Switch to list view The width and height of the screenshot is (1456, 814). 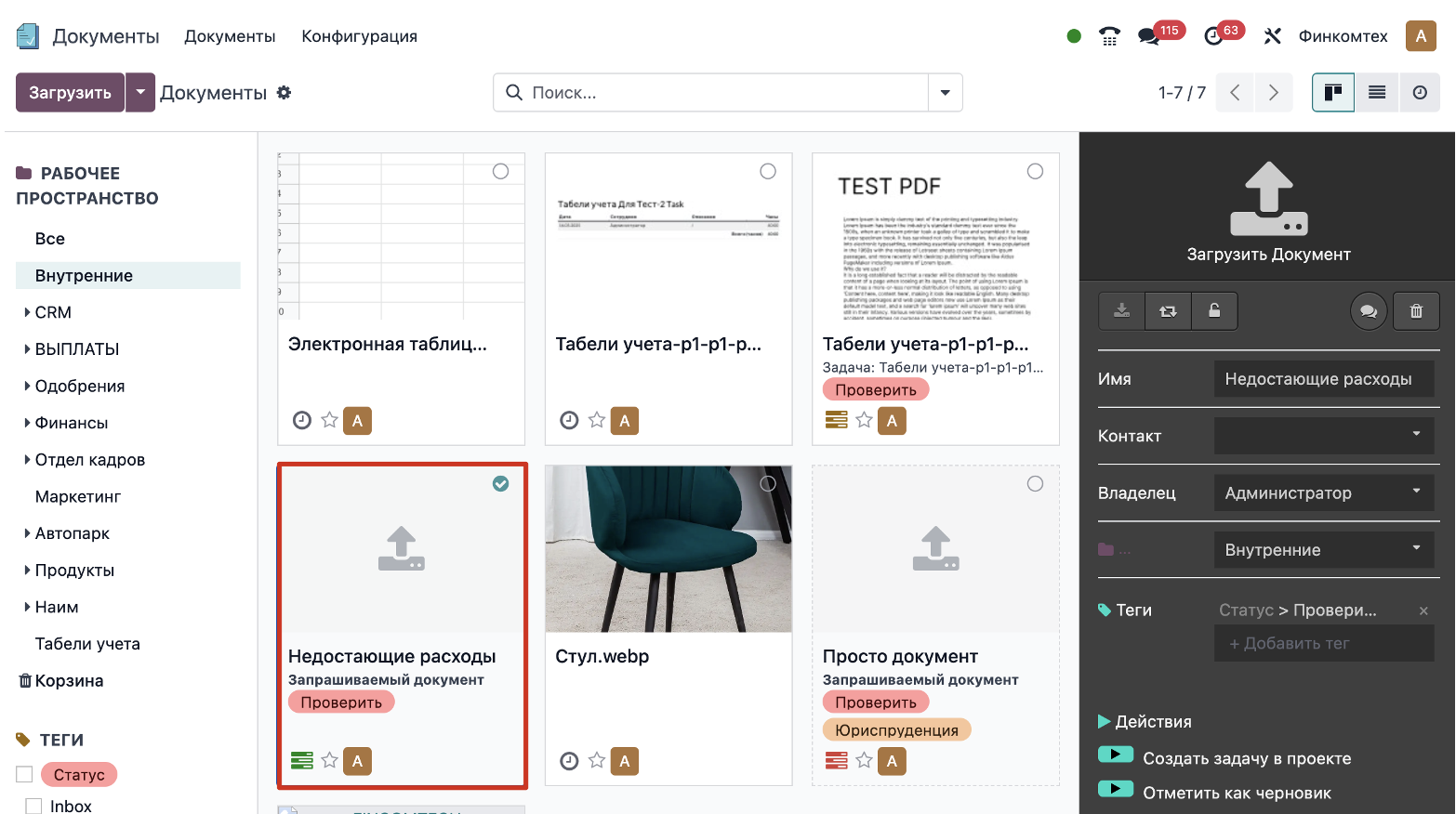(1377, 93)
